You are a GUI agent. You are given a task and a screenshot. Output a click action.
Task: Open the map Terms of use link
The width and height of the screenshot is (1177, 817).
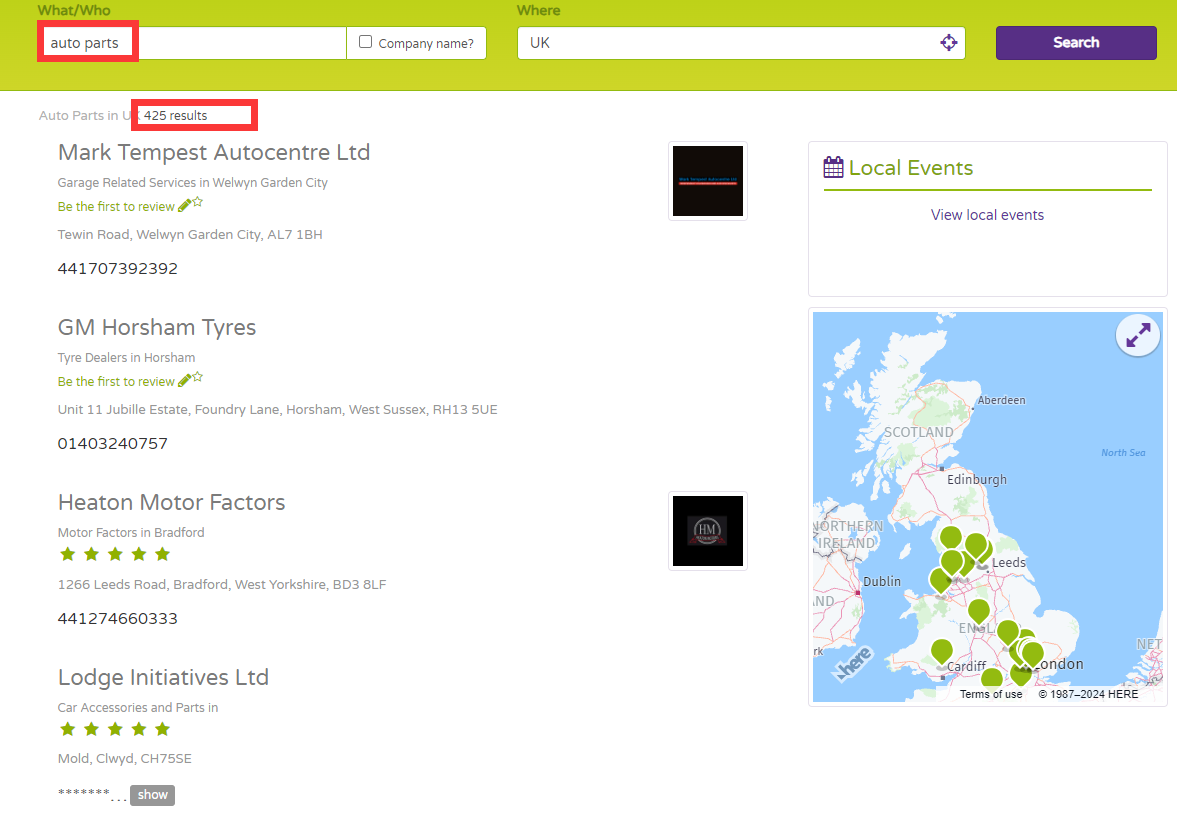click(x=991, y=694)
